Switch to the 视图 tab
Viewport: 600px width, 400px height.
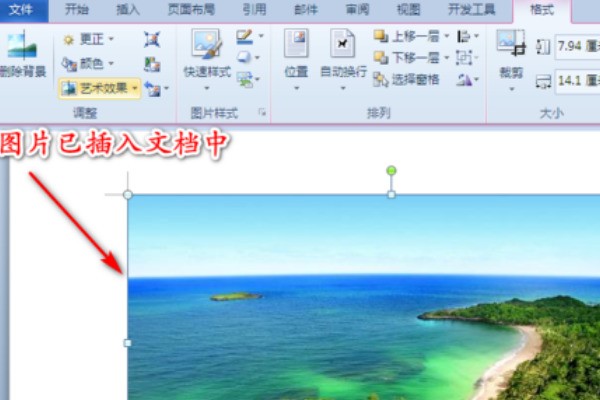(409, 10)
